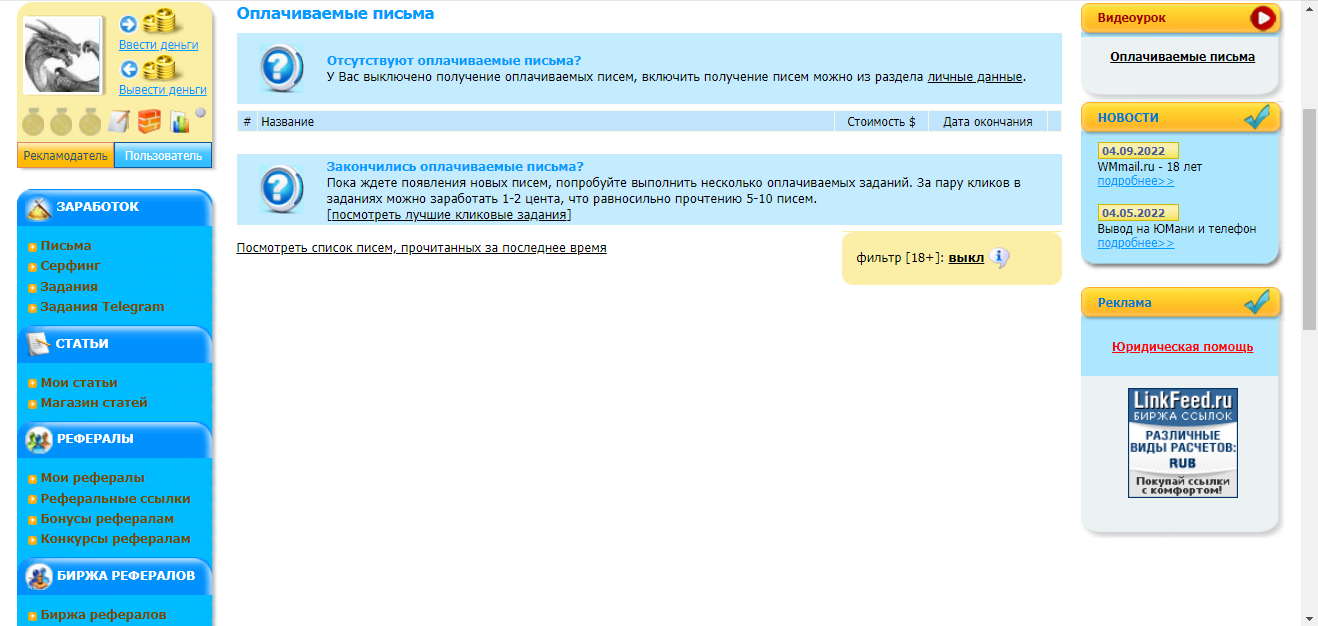Screen dimensions: 1318x626
Task: Click the Видеоурок red play icon
Action: pos(1264,17)
